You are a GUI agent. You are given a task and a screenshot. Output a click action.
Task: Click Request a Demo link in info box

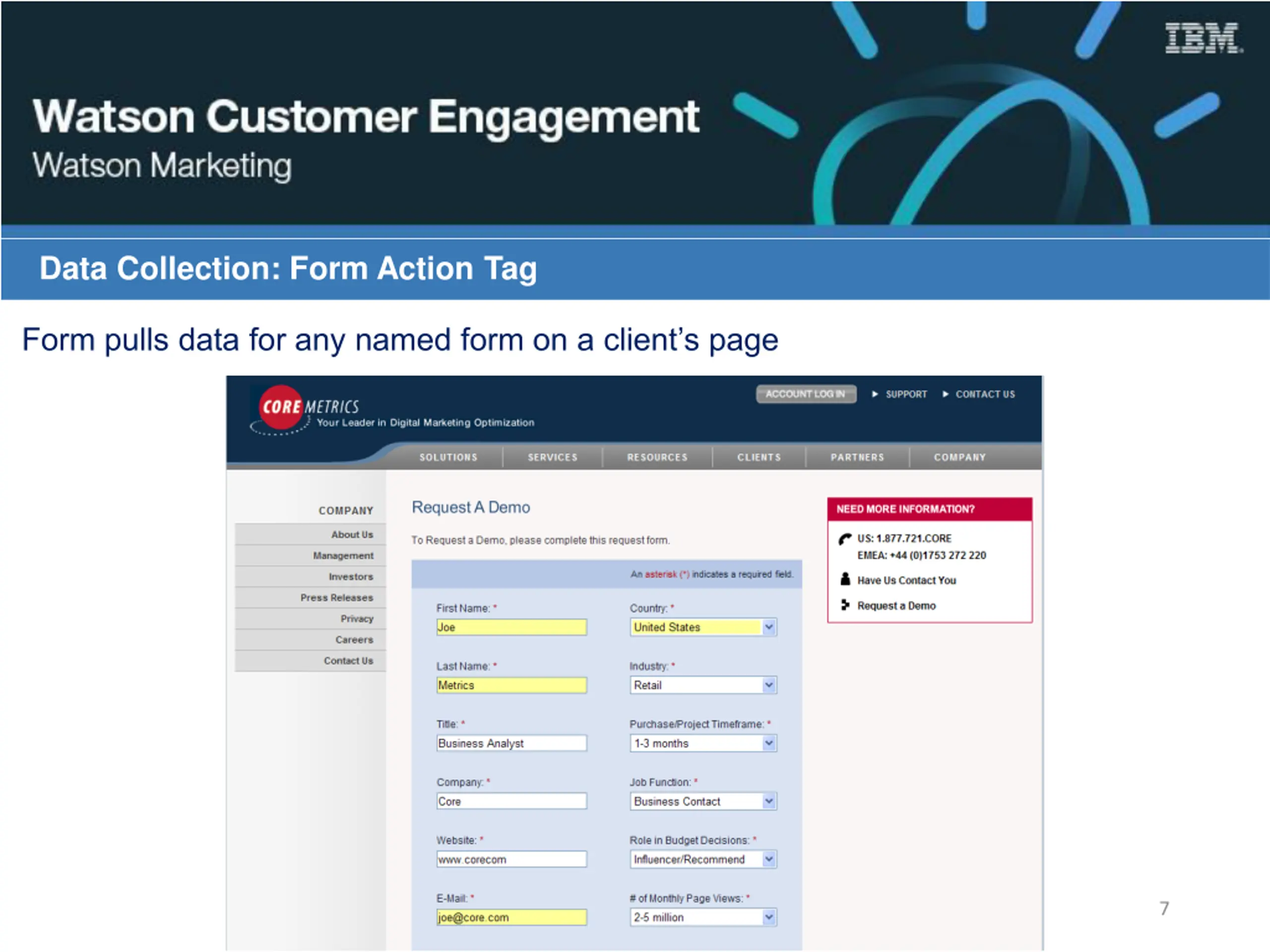896,605
